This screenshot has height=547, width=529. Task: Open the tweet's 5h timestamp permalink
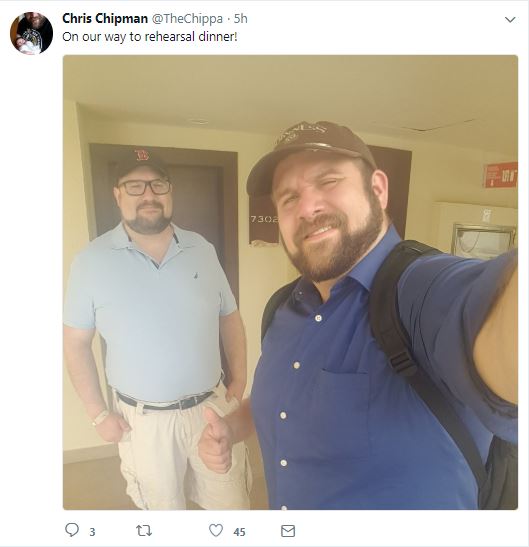tap(241, 18)
